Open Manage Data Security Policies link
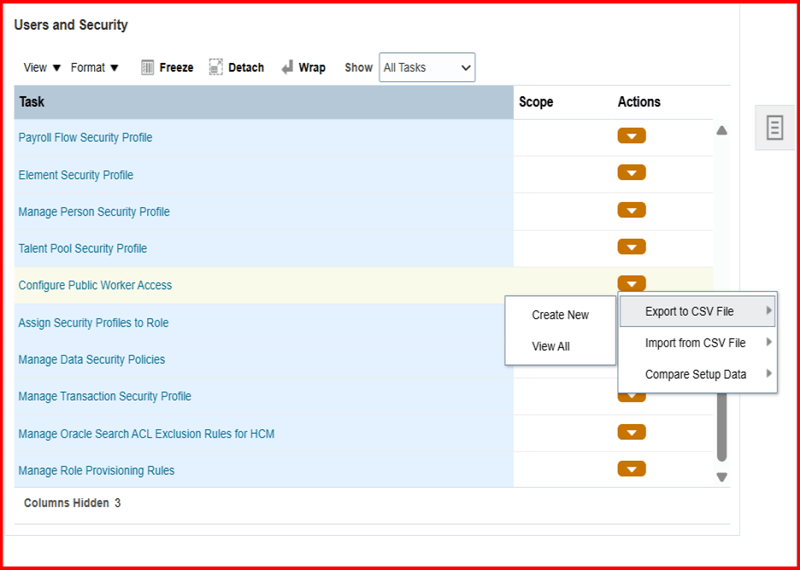This screenshot has height=570, width=800. click(x=92, y=360)
